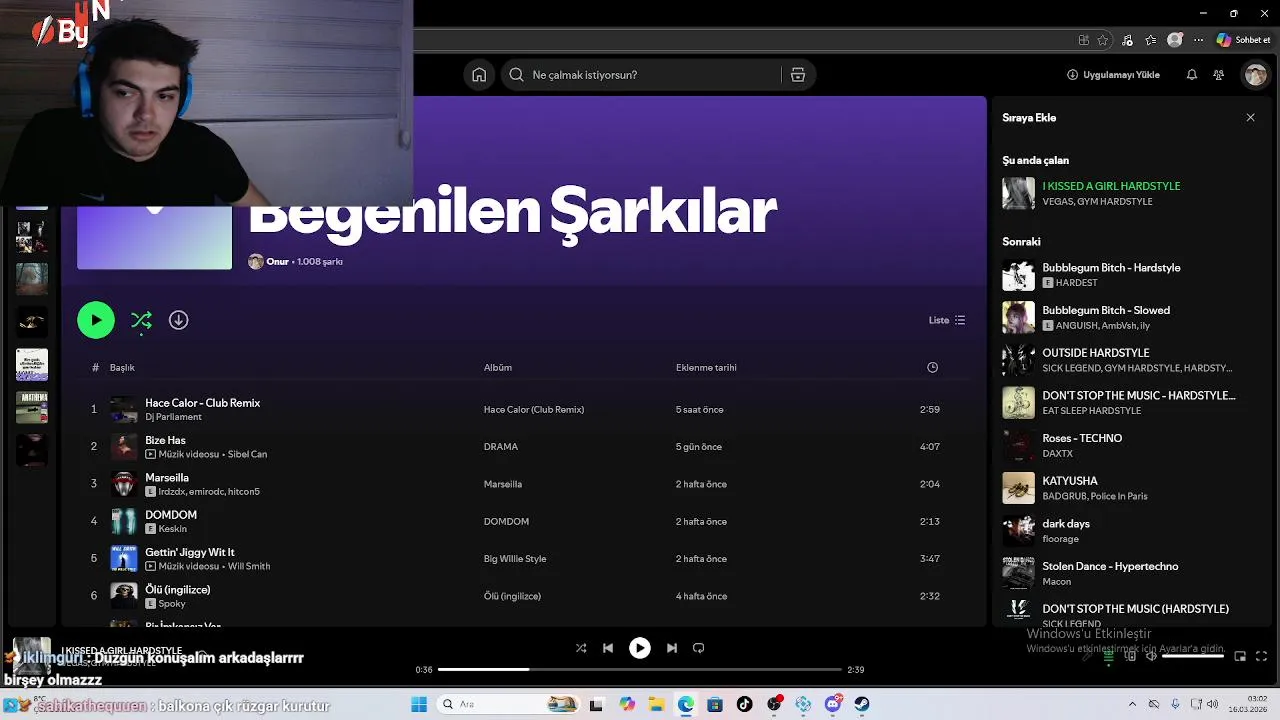This screenshot has width=1280, height=720.
Task: Click the play button in player bar
Action: pyautogui.click(x=640, y=648)
